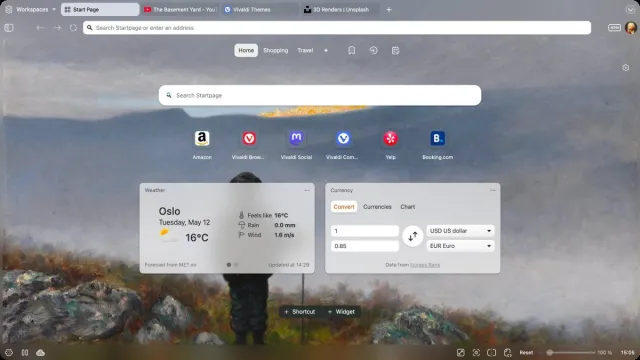Open the Workspaces dropdown menu
Screen dimensions: 640x360
click(31, 9)
